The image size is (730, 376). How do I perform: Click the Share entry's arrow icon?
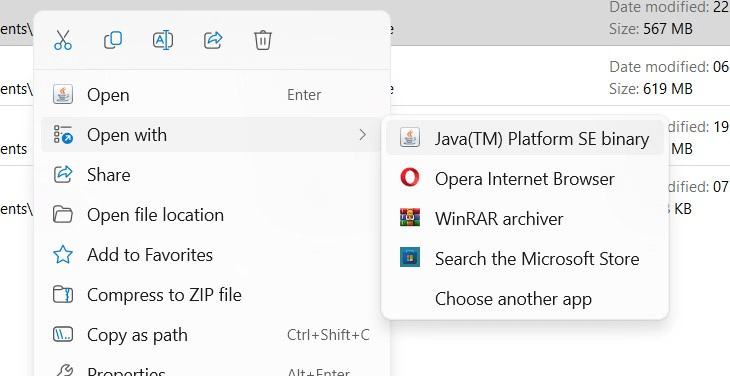[63, 175]
